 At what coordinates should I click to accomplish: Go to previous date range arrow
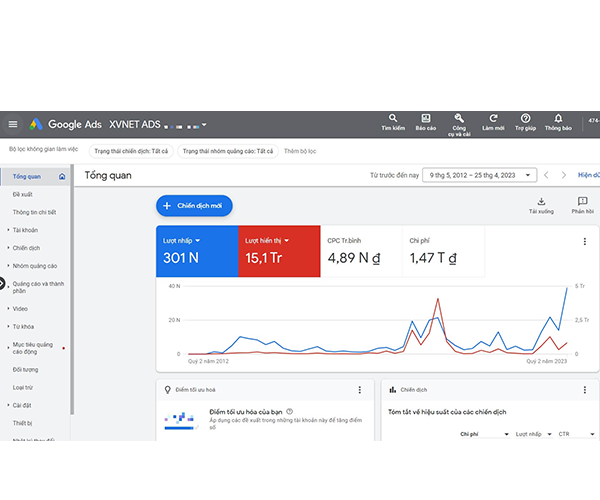[547, 175]
